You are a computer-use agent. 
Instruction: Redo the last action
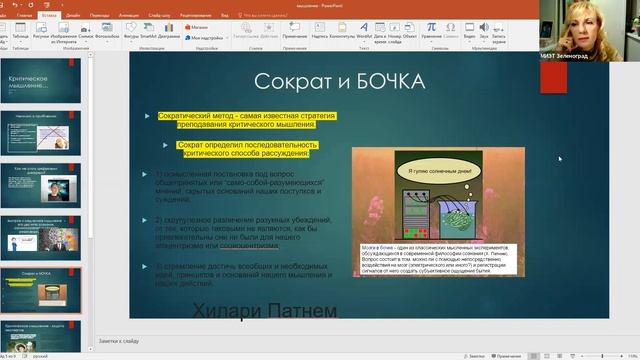(31, 5)
